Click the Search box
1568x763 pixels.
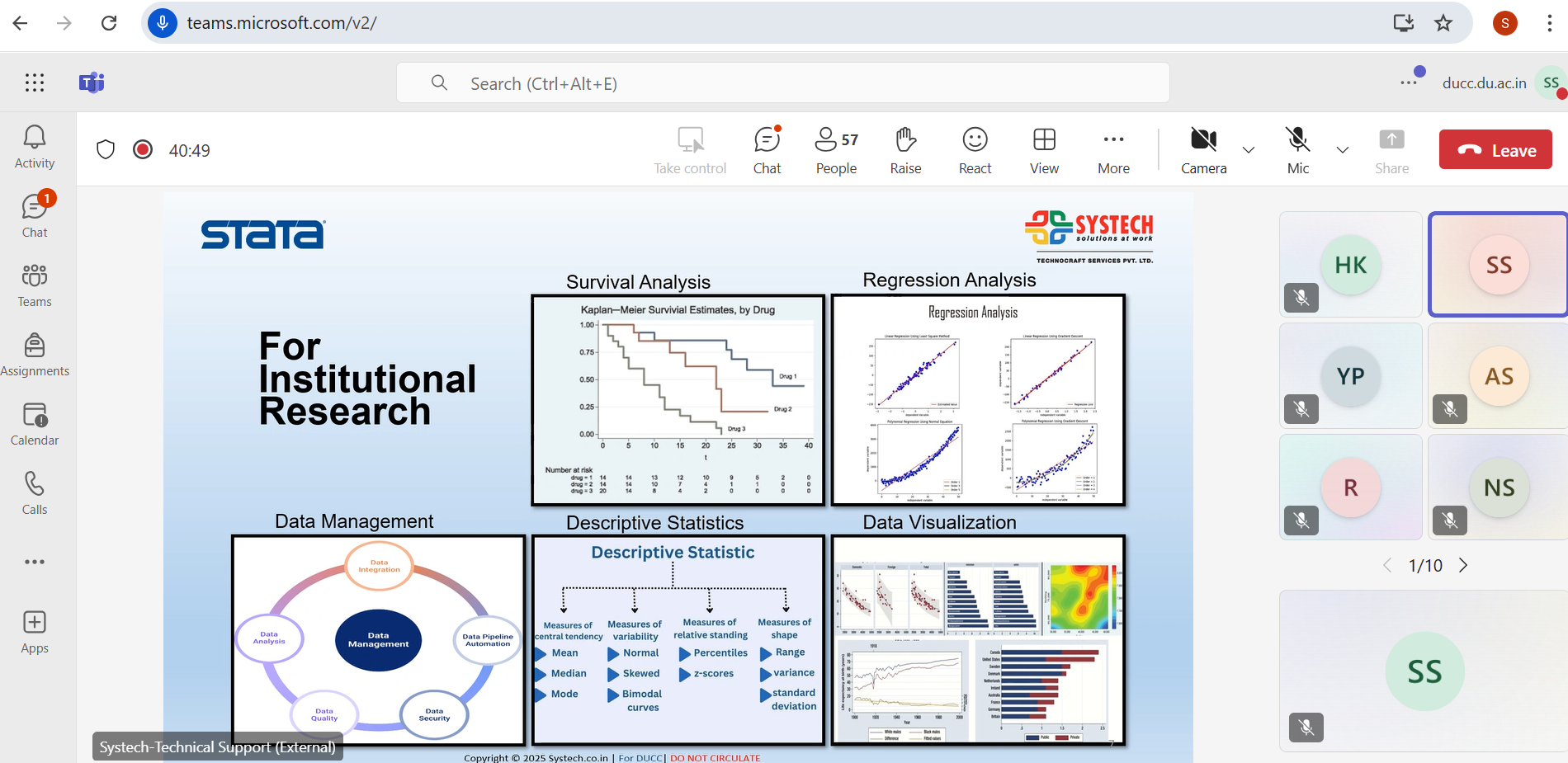tap(782, 83)
